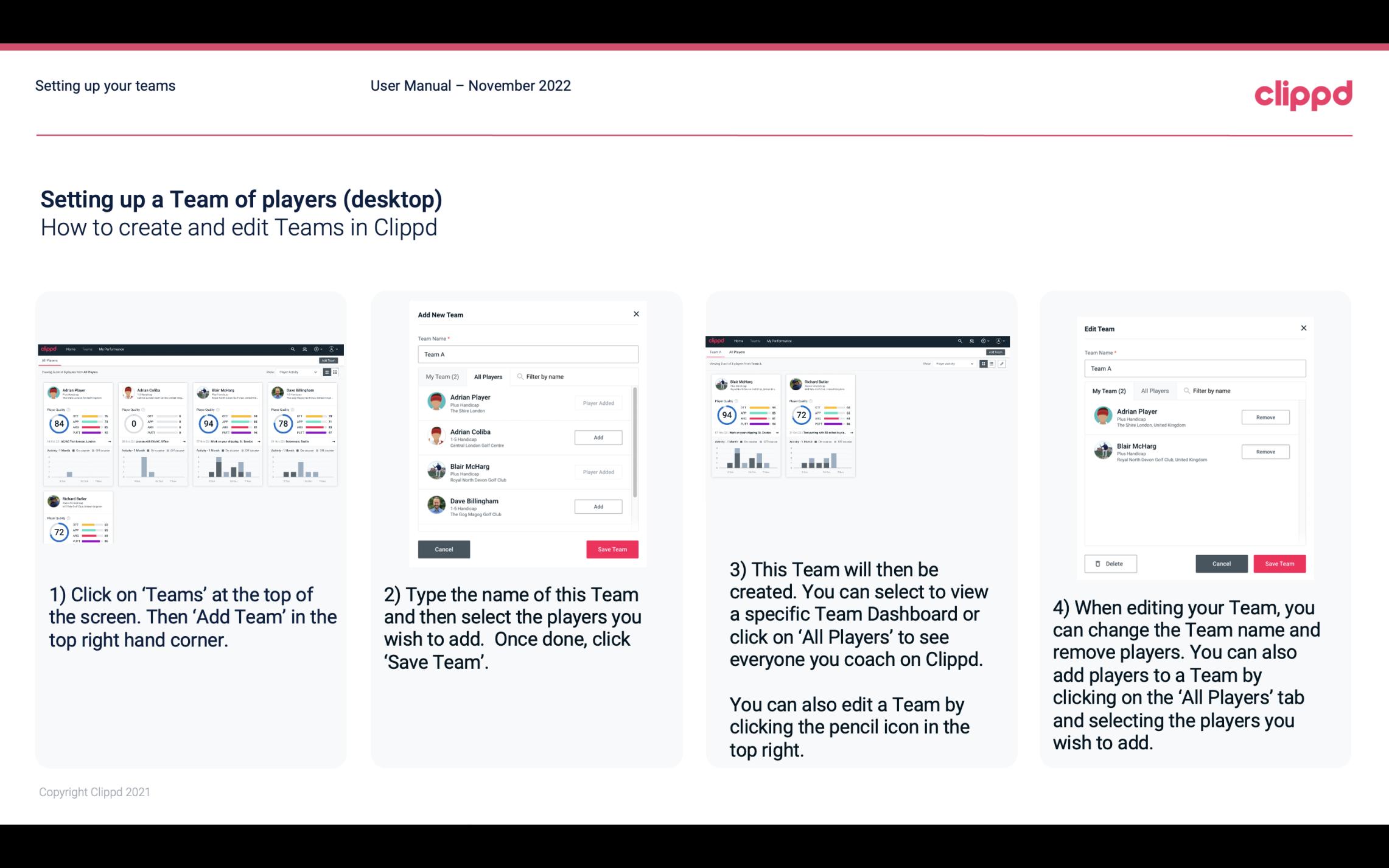The width and height of the screenshot is (1389, 868).
Task: Click the close X on Add New Team dialog
Action: click(x=636, y=314)
